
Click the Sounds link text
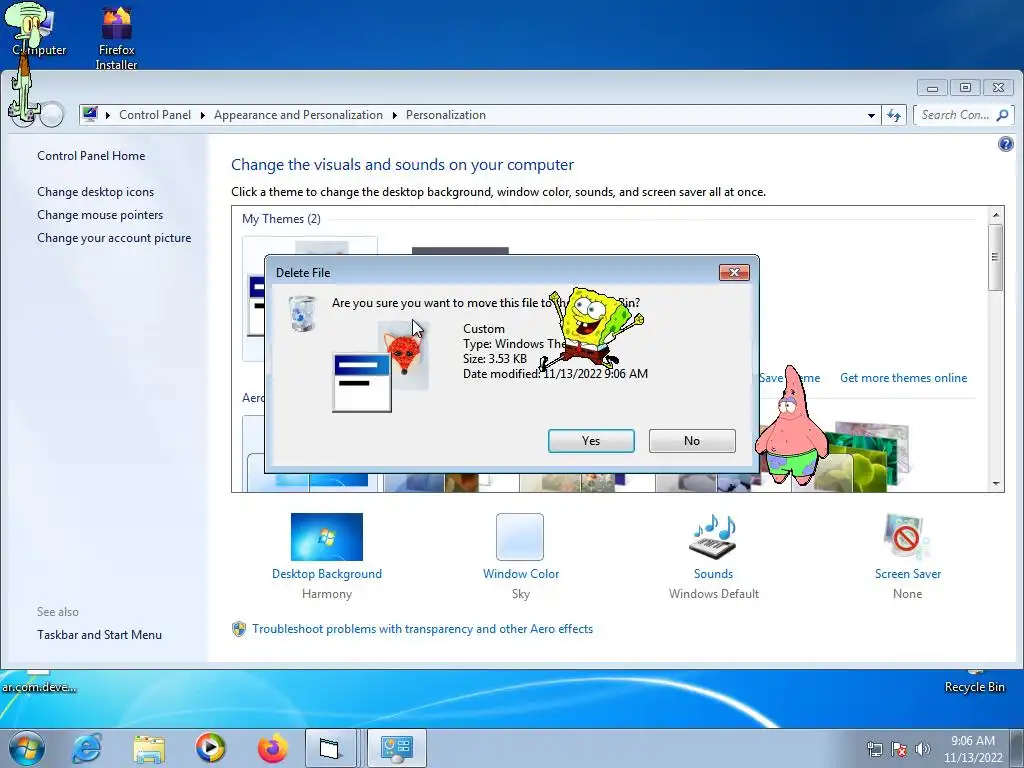point(713,573)
